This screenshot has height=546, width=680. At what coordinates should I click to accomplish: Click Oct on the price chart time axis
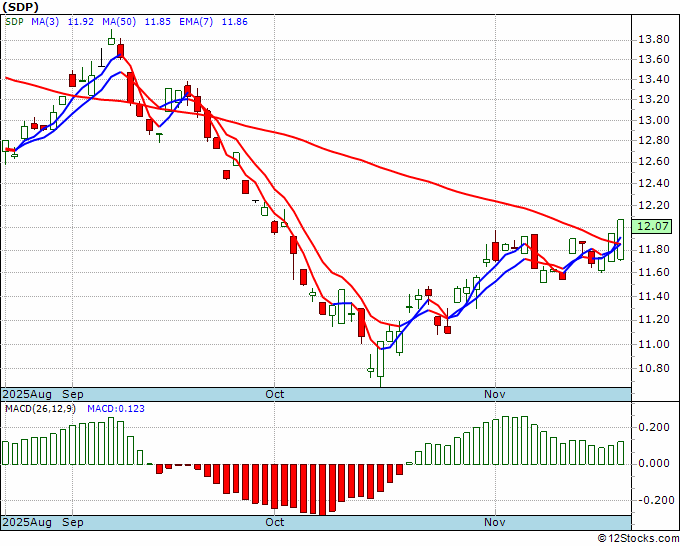[x=275, y=394]
